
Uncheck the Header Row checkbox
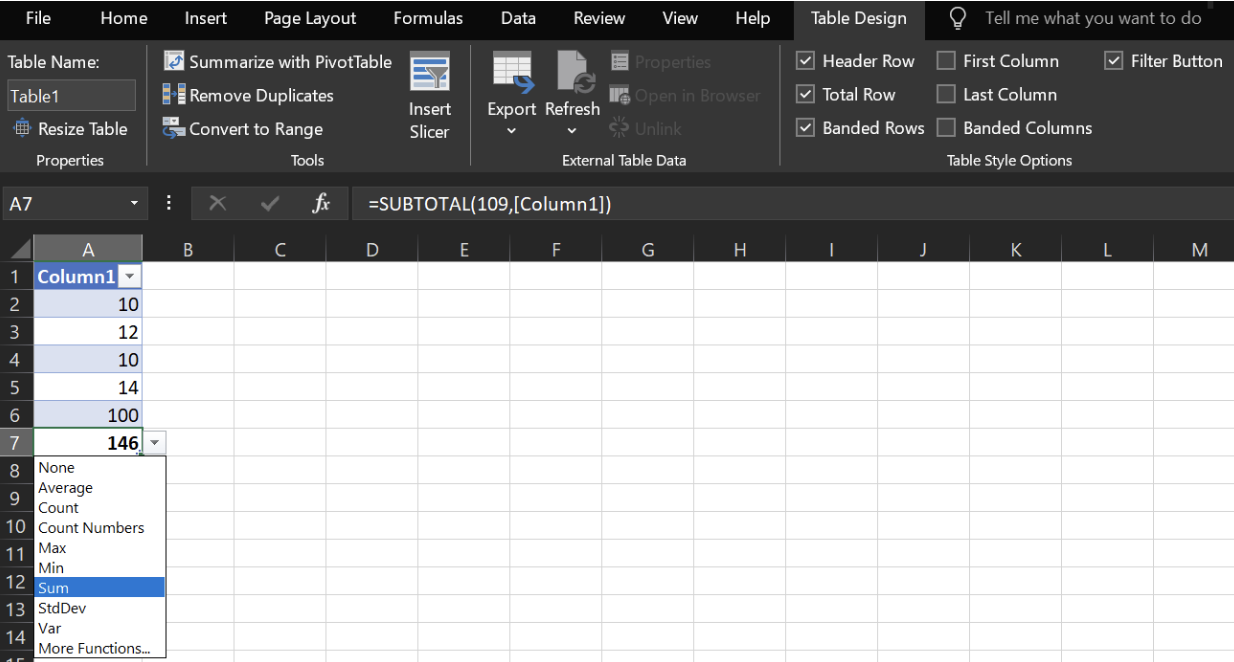tap(805, 61)
